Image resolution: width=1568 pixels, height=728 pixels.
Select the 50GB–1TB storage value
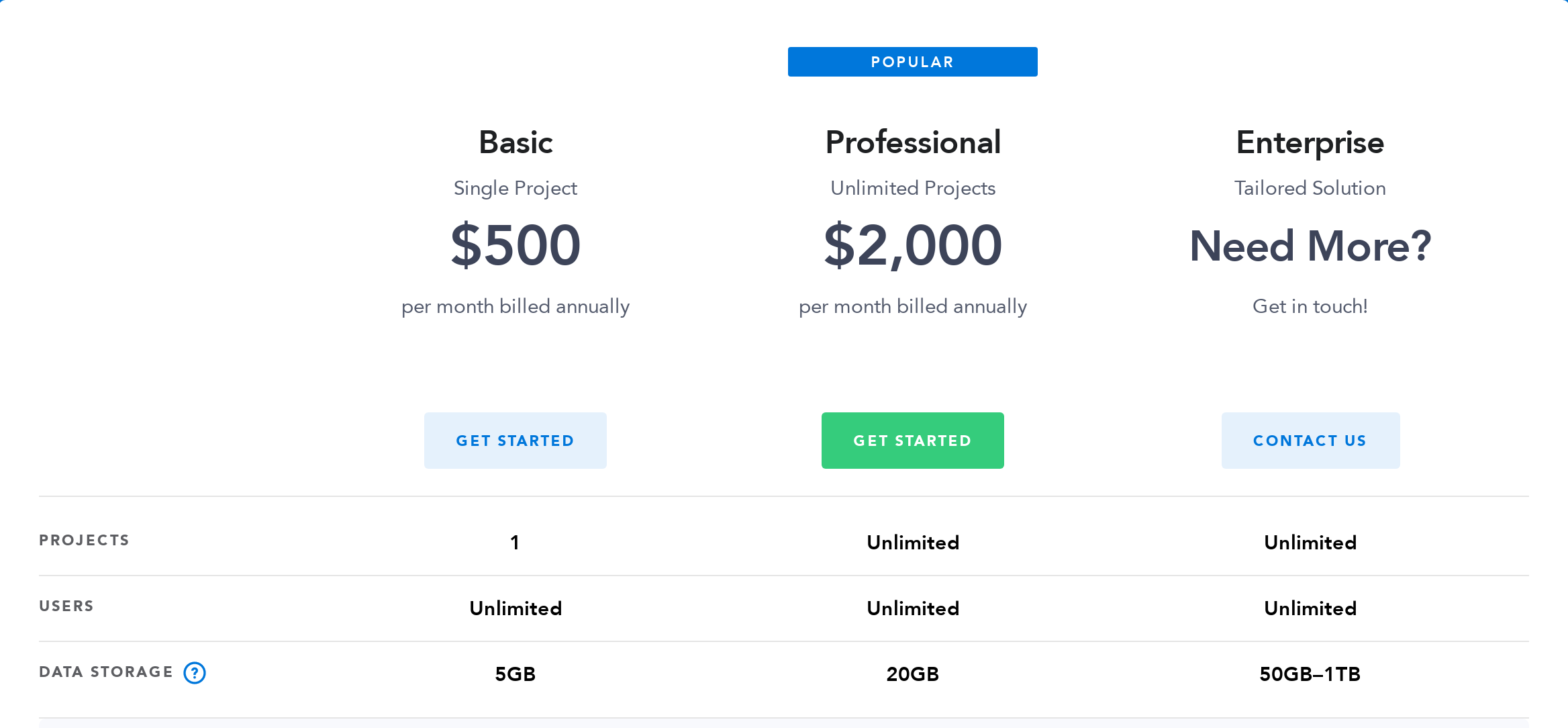[1310, 674]
